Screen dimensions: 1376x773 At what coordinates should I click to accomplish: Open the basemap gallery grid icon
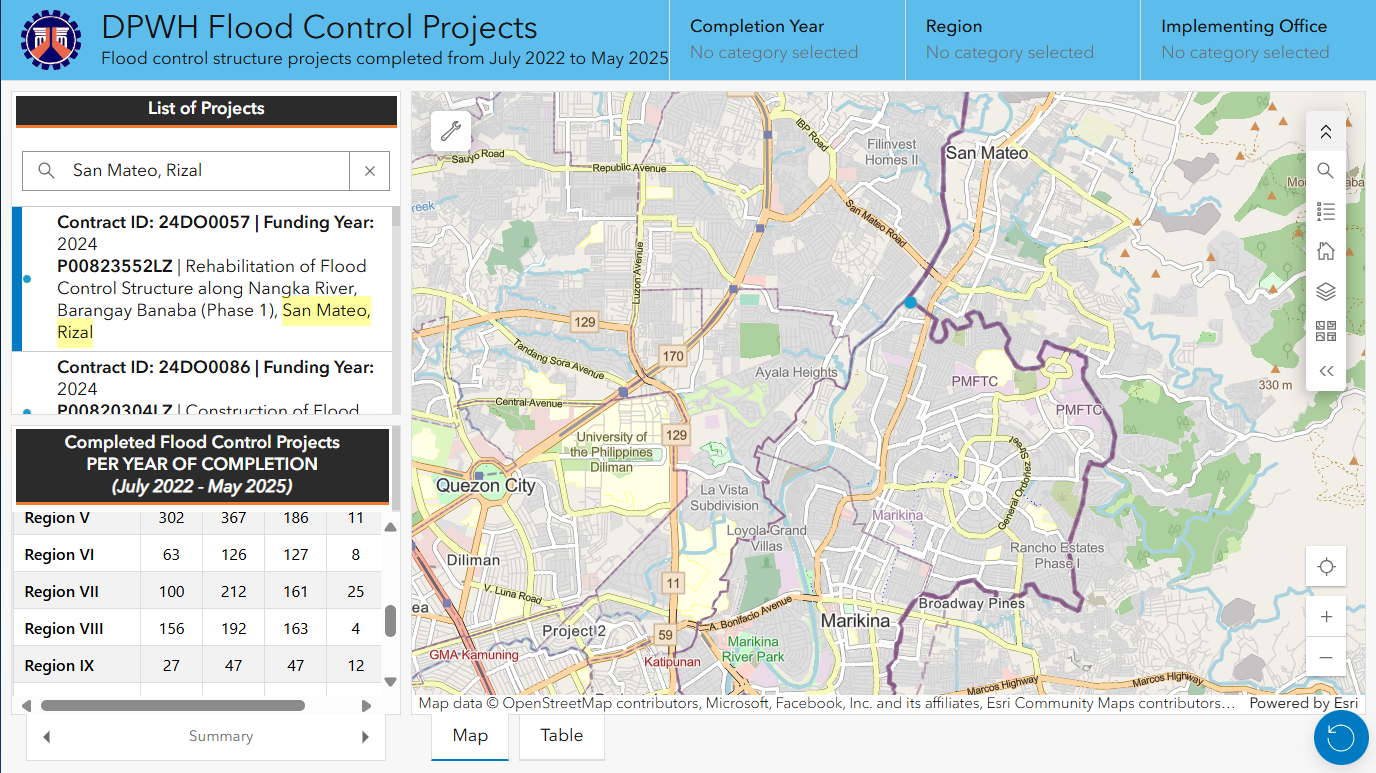tap(1326, 331)
